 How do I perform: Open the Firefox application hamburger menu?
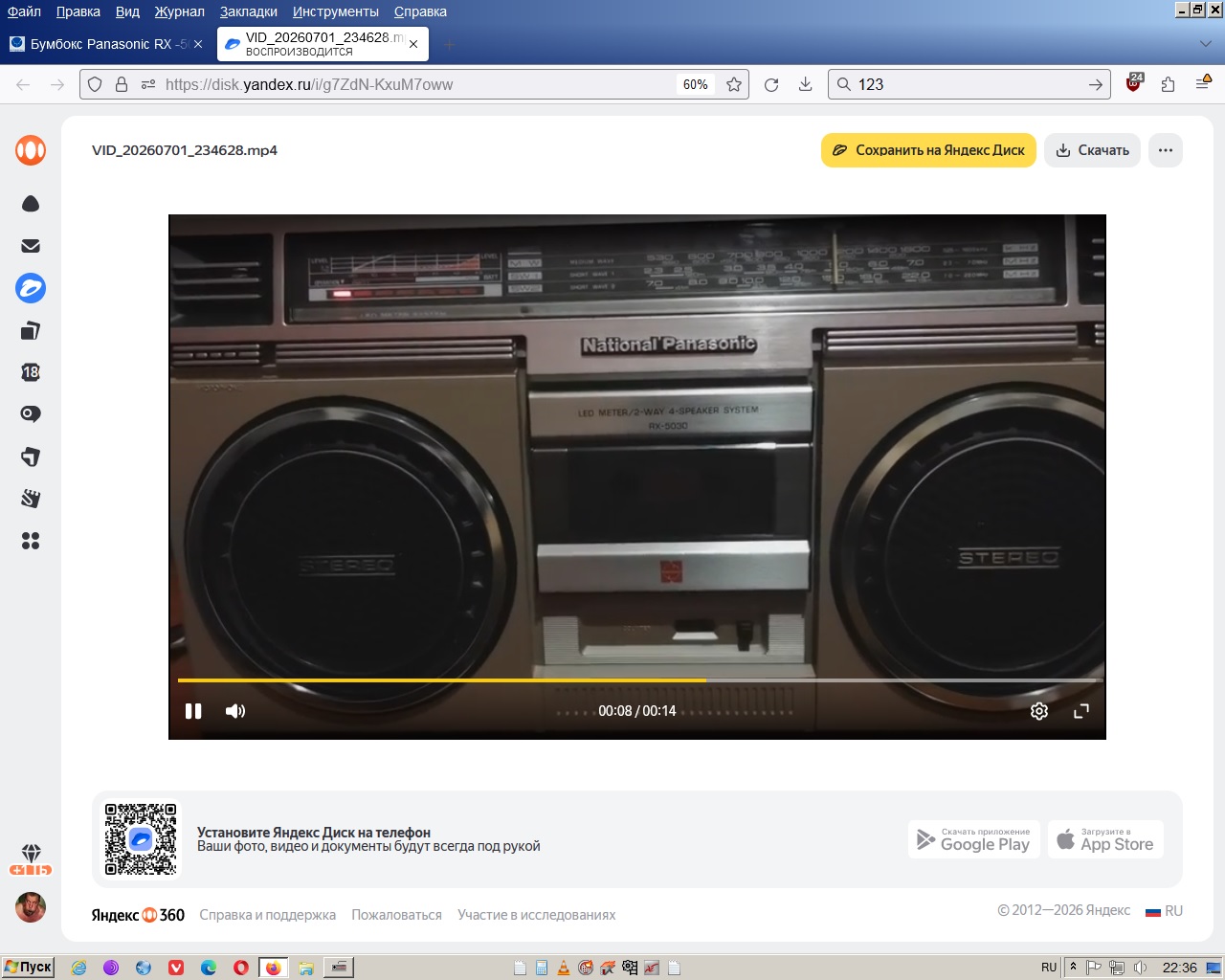click(1203, 83)
